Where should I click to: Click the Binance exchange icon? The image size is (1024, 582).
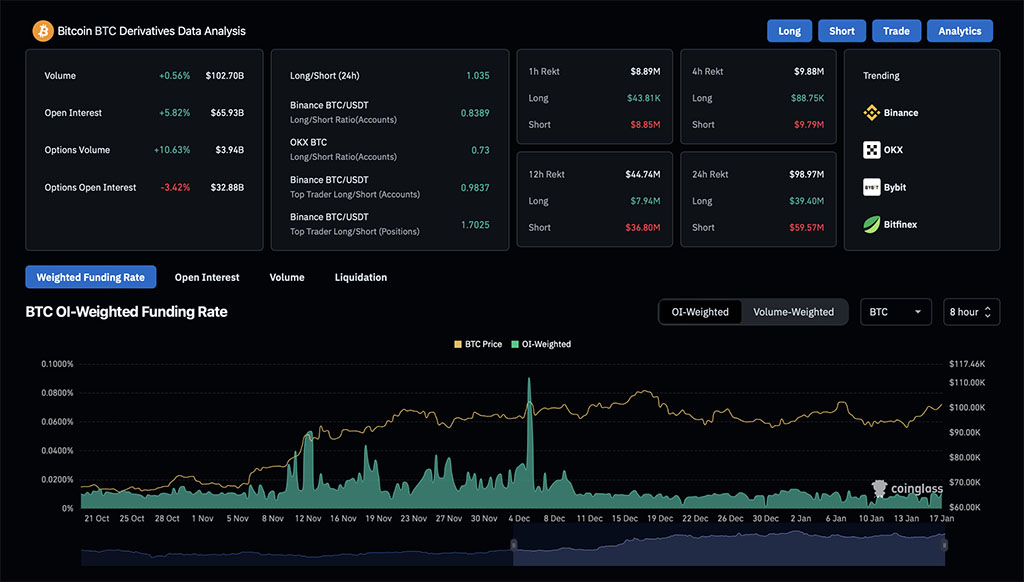pos(871,113)
